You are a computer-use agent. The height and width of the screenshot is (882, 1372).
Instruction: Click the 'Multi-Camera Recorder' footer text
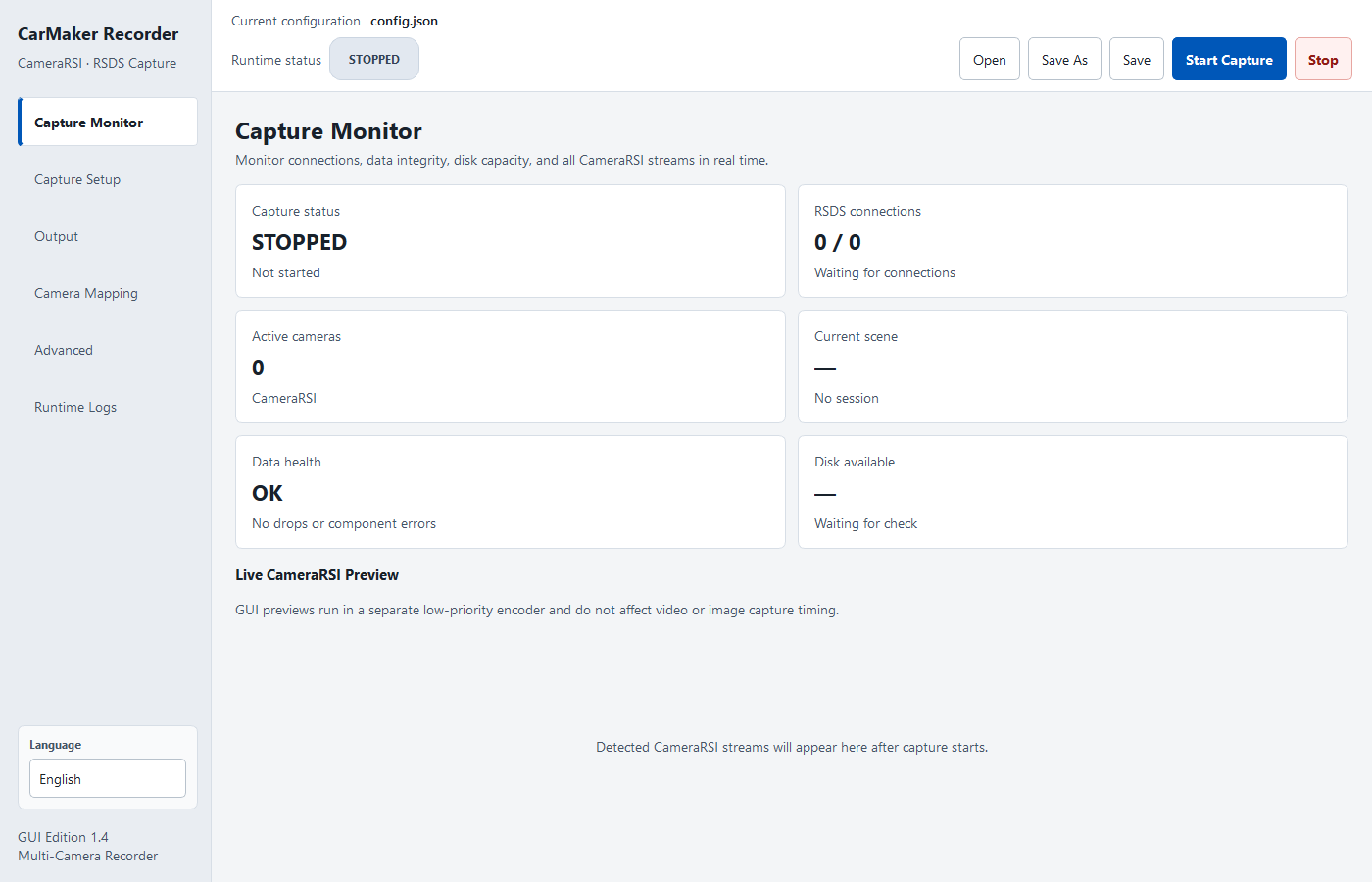pyautogui.click(x=87, y=856)
